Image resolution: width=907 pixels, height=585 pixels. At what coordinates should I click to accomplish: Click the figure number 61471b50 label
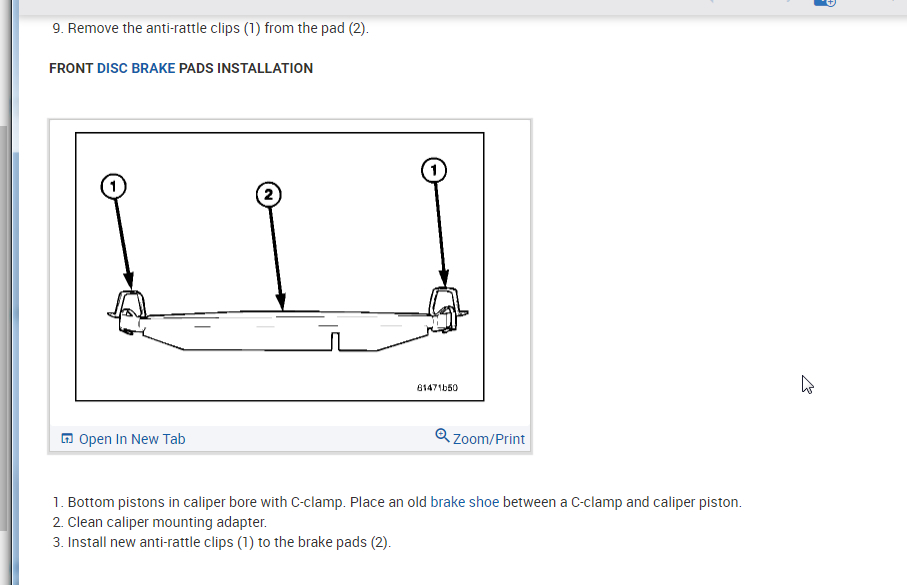[437, 388]
